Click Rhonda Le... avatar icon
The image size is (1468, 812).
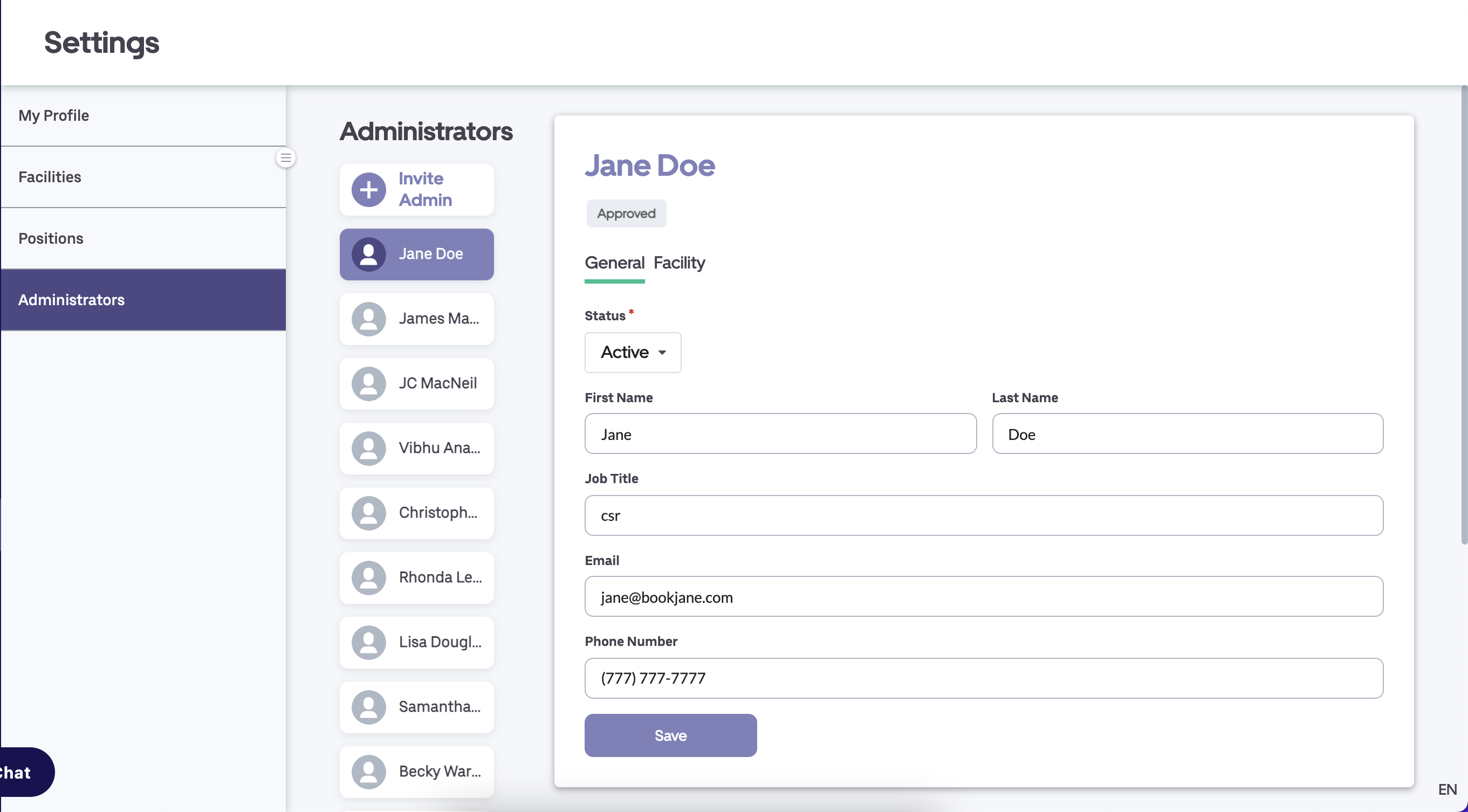coord(368,578)
